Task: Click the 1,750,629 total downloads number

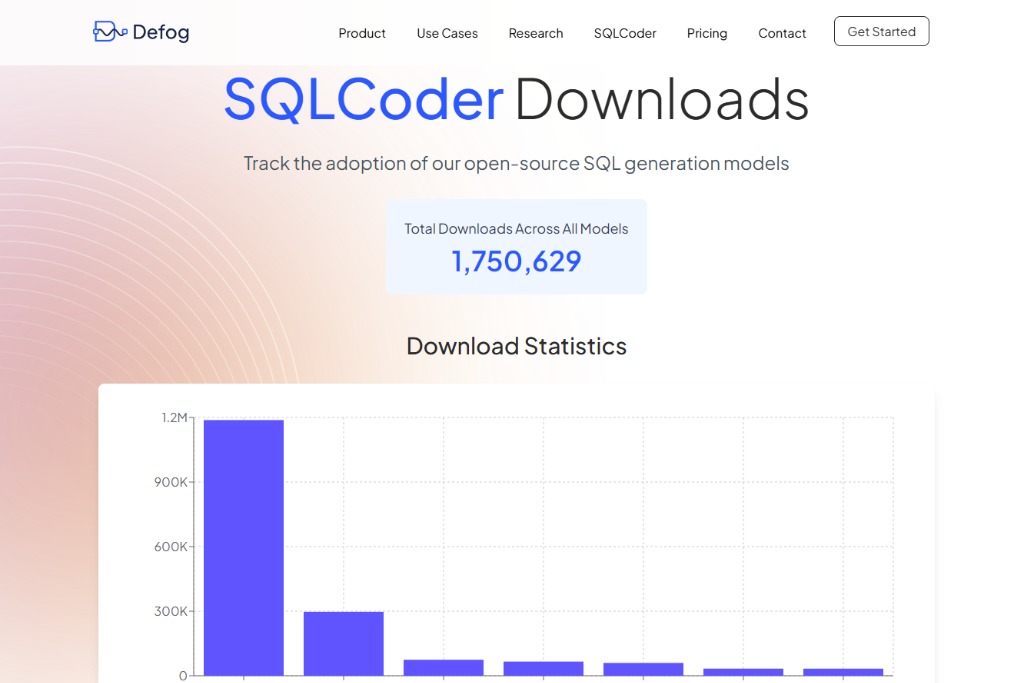Action: 516,261
